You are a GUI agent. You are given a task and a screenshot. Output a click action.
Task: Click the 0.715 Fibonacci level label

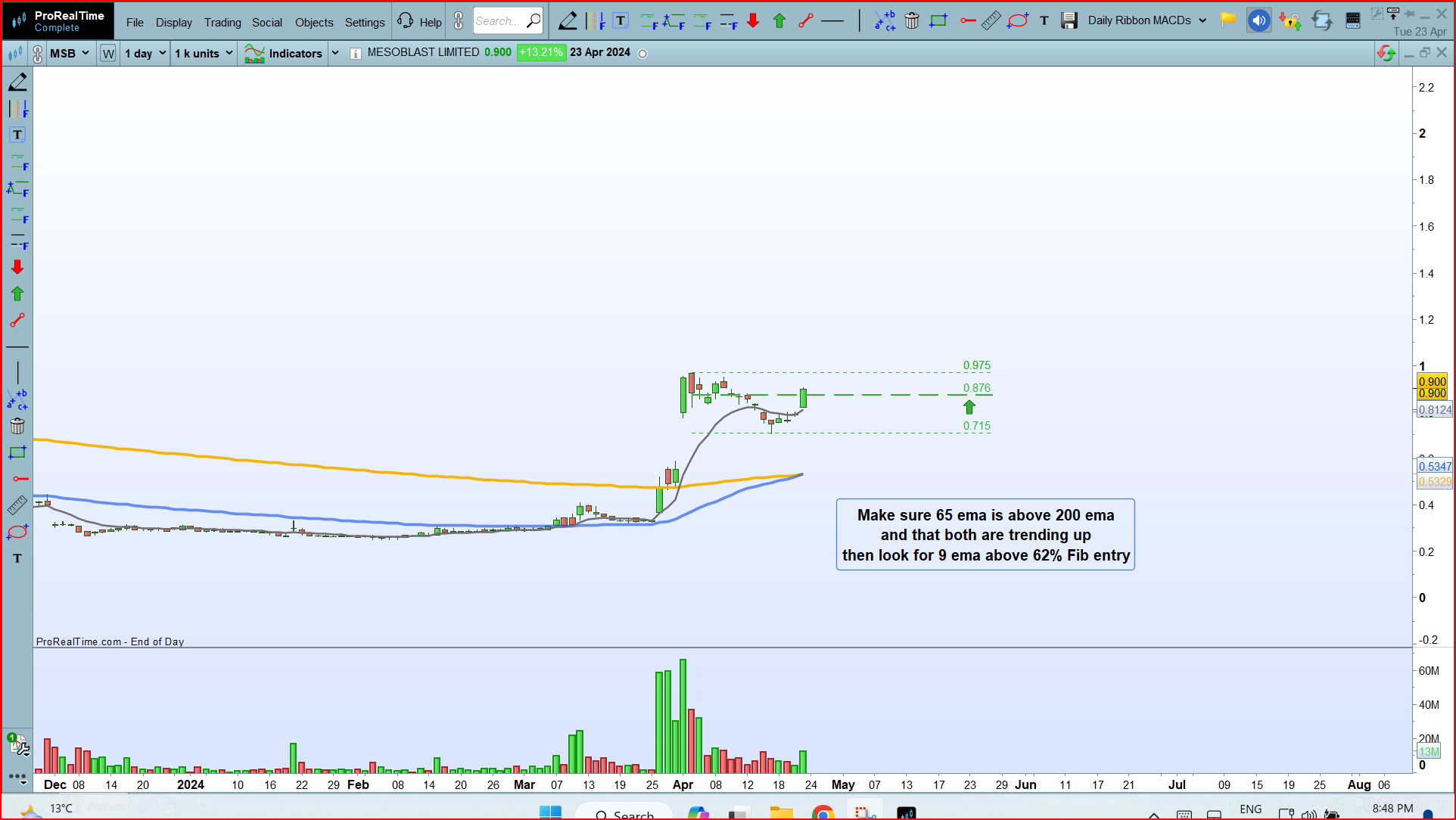coord(976,426)
